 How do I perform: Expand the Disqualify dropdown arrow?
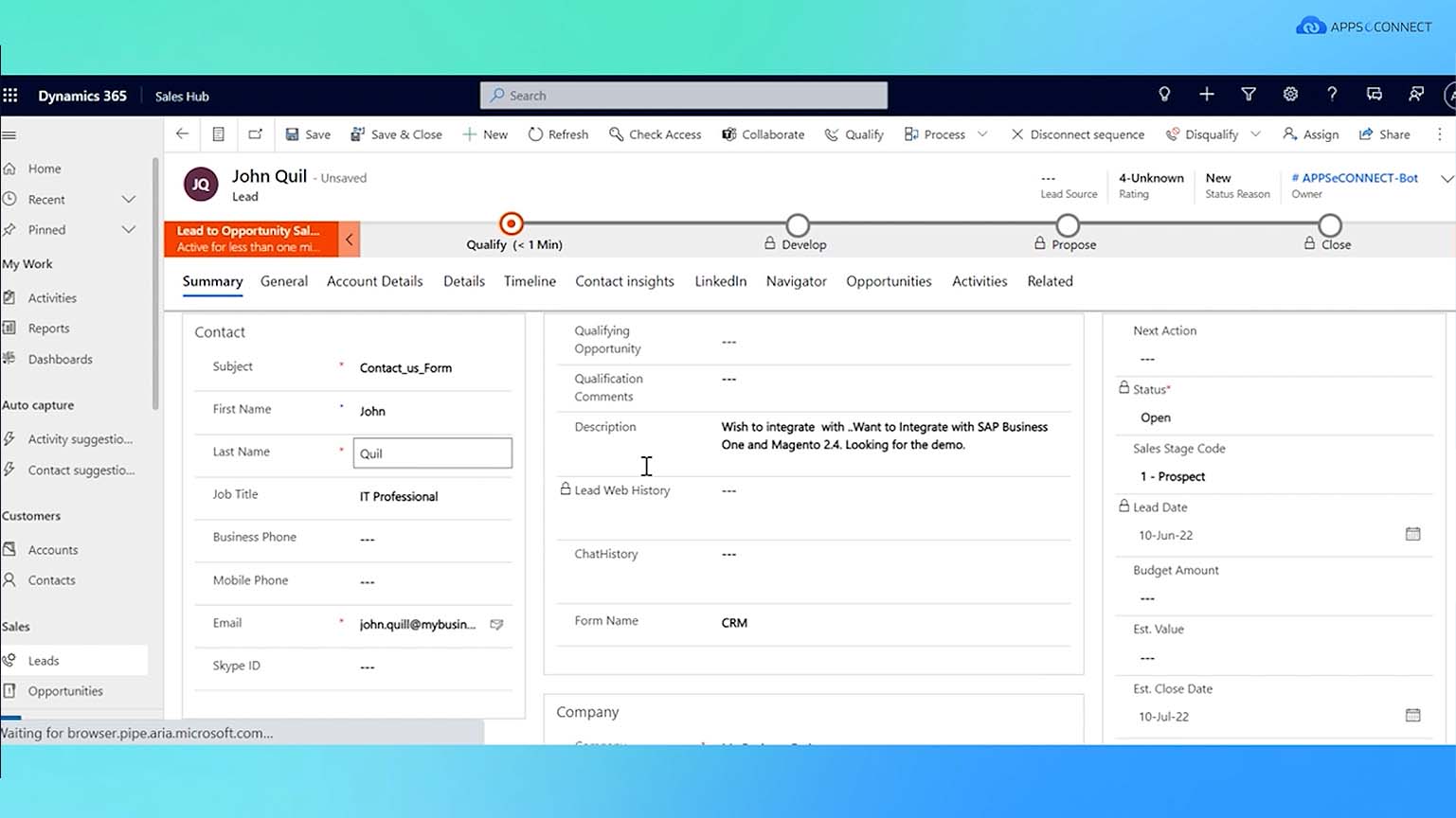point(1255,134)
